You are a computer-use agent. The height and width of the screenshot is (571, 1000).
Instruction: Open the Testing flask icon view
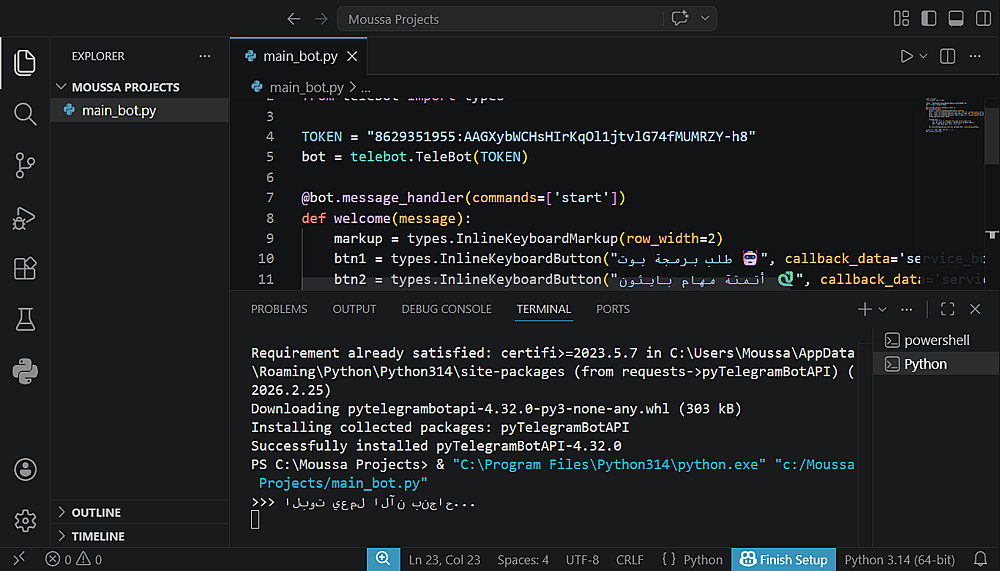coord(25,320)
